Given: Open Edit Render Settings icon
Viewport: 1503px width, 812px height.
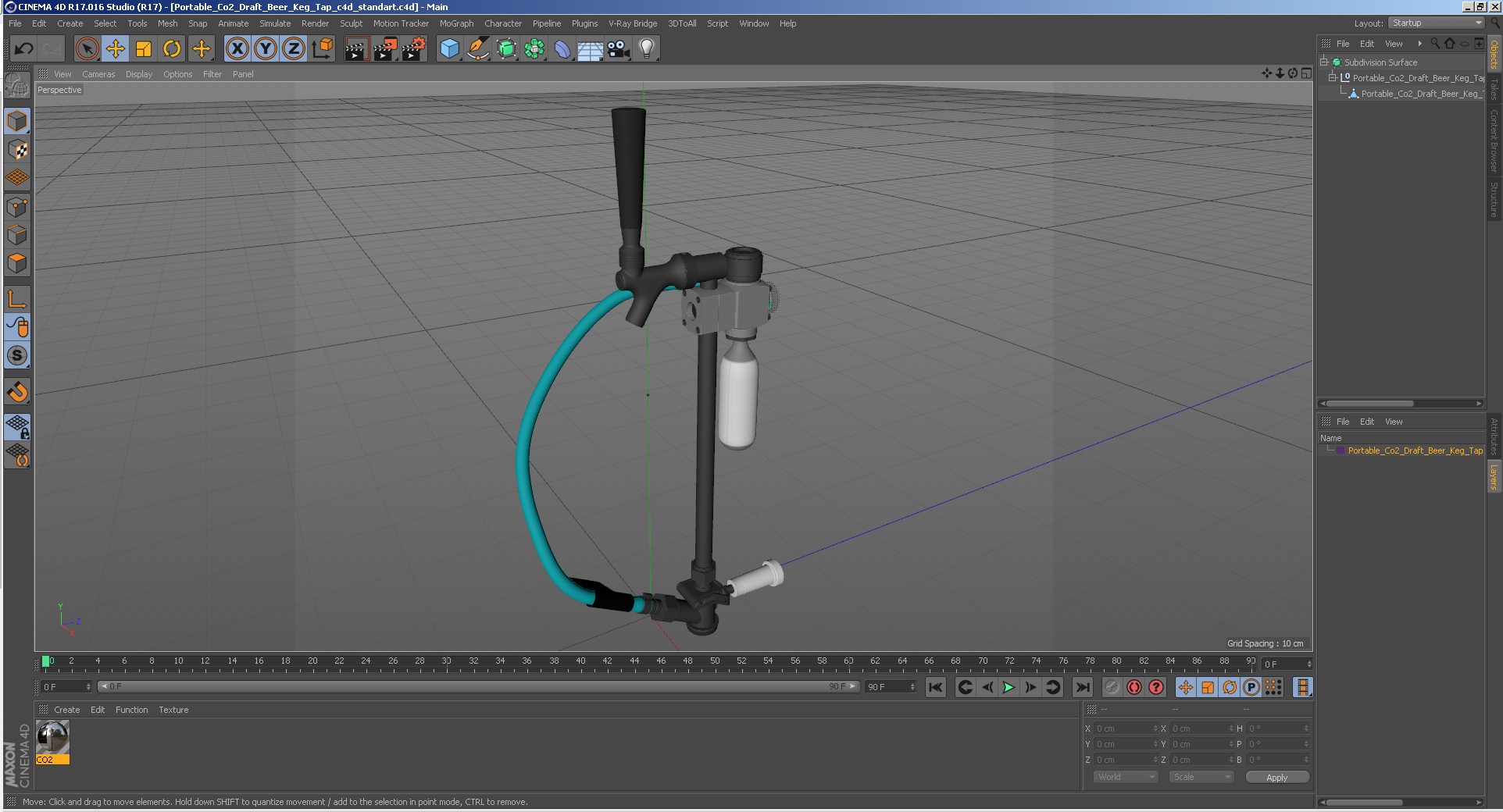Looking at the screenshot, I should tap(414, 49).
